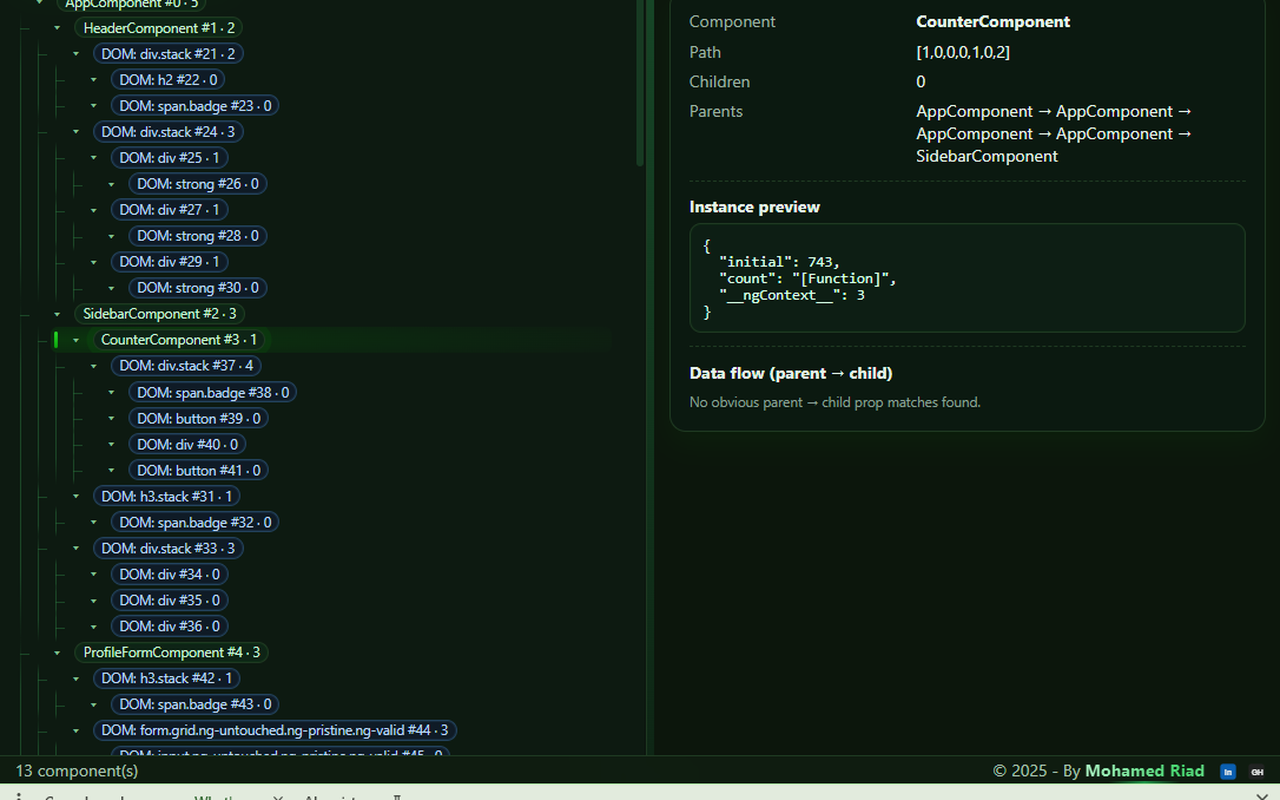
Task: Collapse the HeaderComponent #1 node arrow
Action: [x=57, y=28]
